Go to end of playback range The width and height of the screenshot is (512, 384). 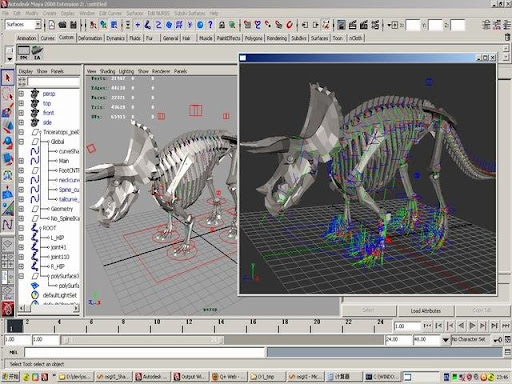pyautogui.click(x=506, y=326)
